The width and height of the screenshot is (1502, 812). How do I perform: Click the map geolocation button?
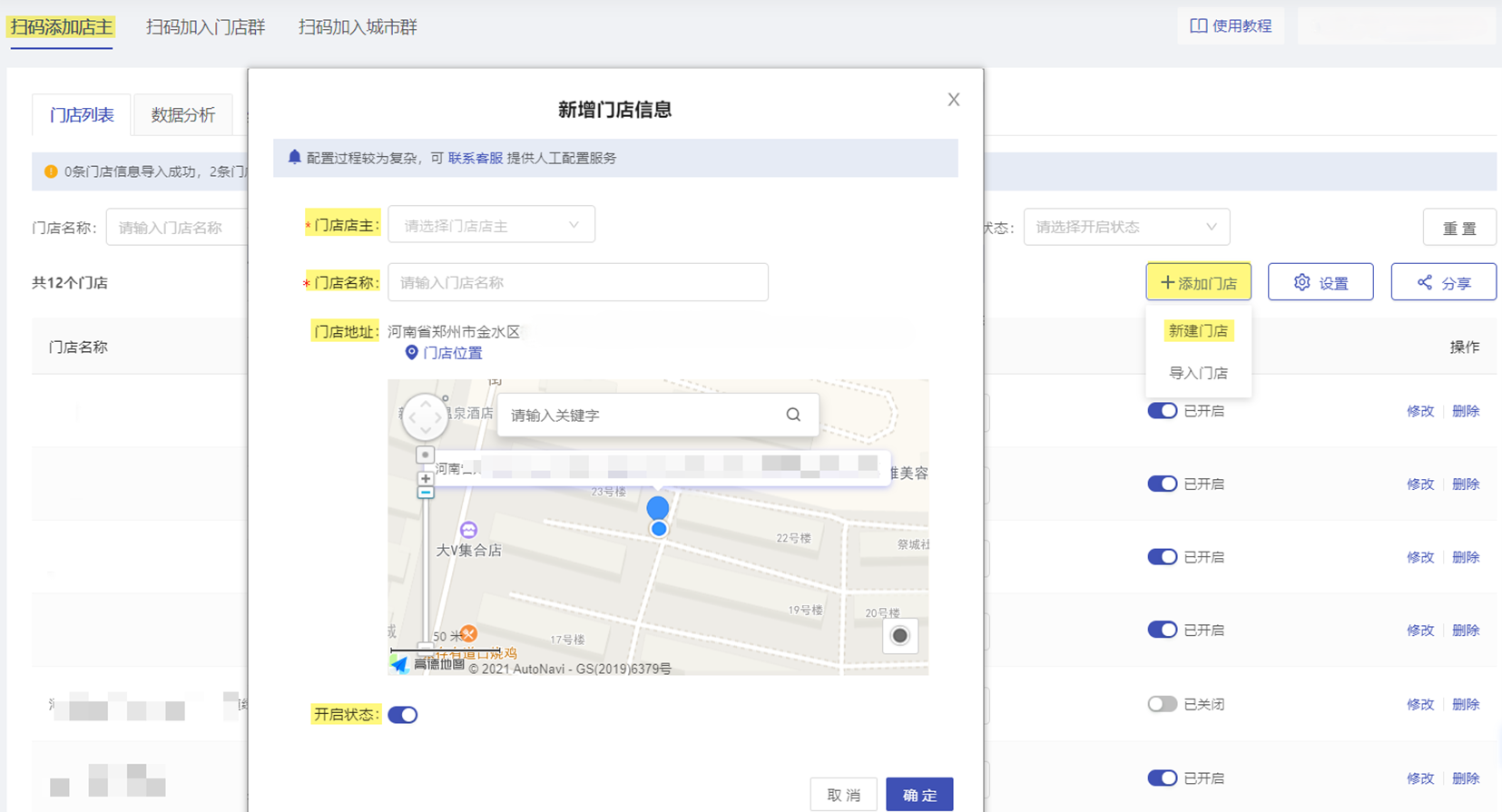tap(899, 636)
